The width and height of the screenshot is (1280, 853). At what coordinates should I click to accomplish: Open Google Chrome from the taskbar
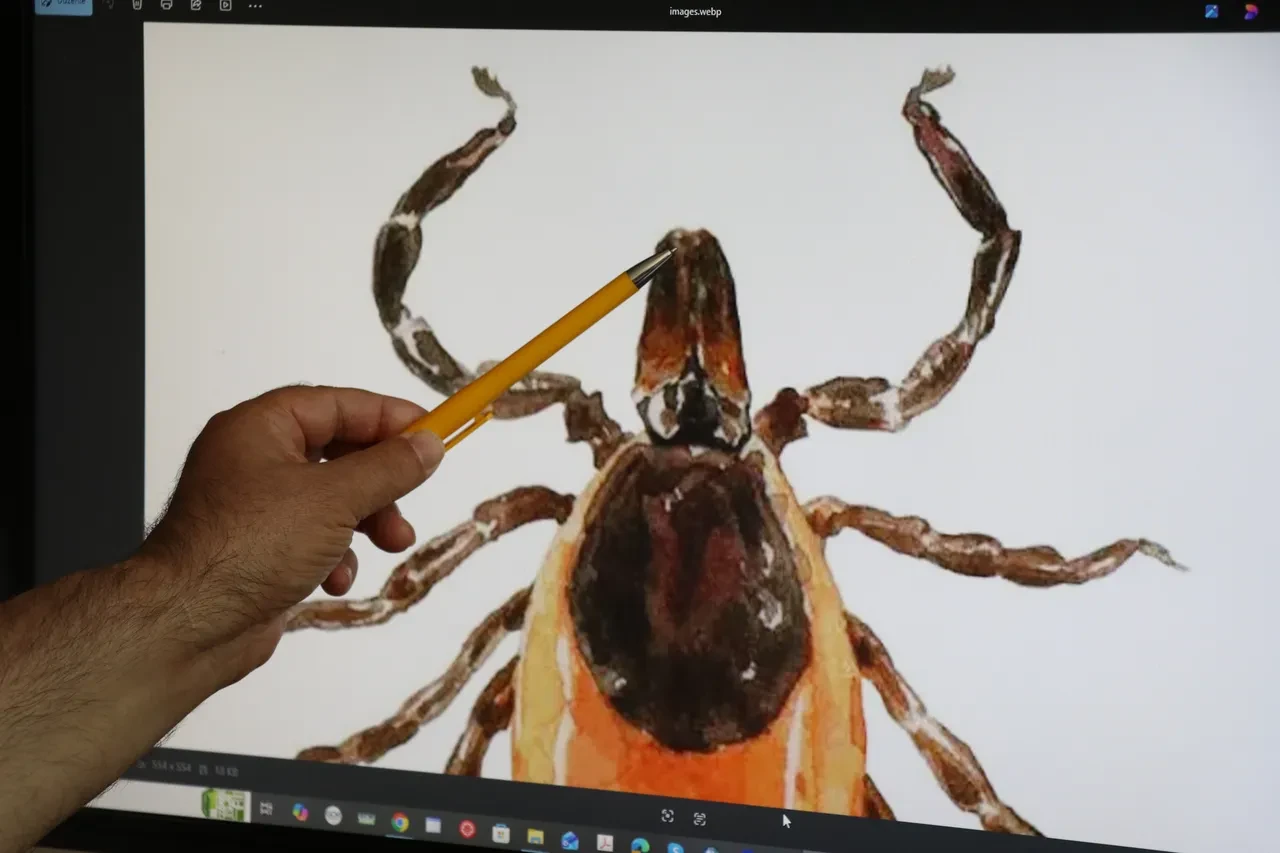click(400, 822)
